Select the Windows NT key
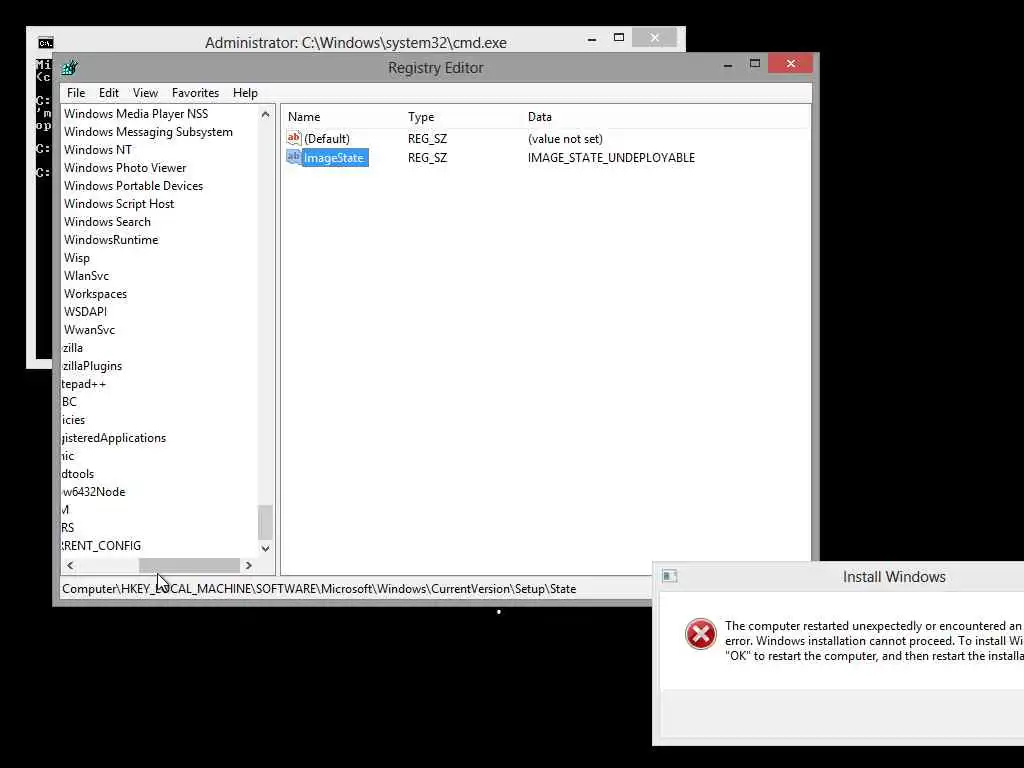 coord(98,150)
